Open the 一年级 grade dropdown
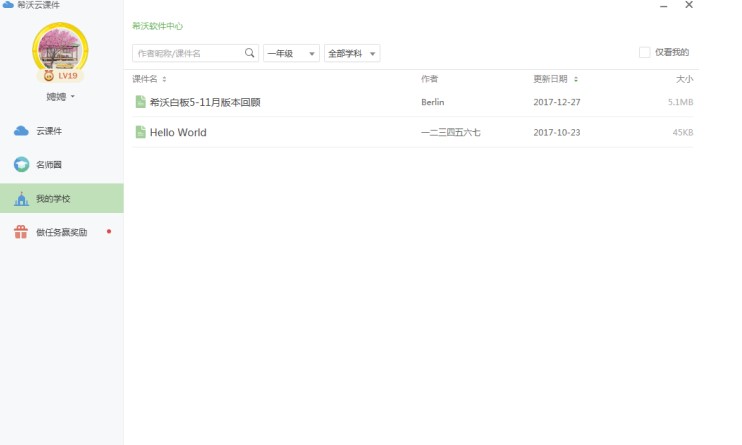The image size is (742, 445). pos(291,53)
